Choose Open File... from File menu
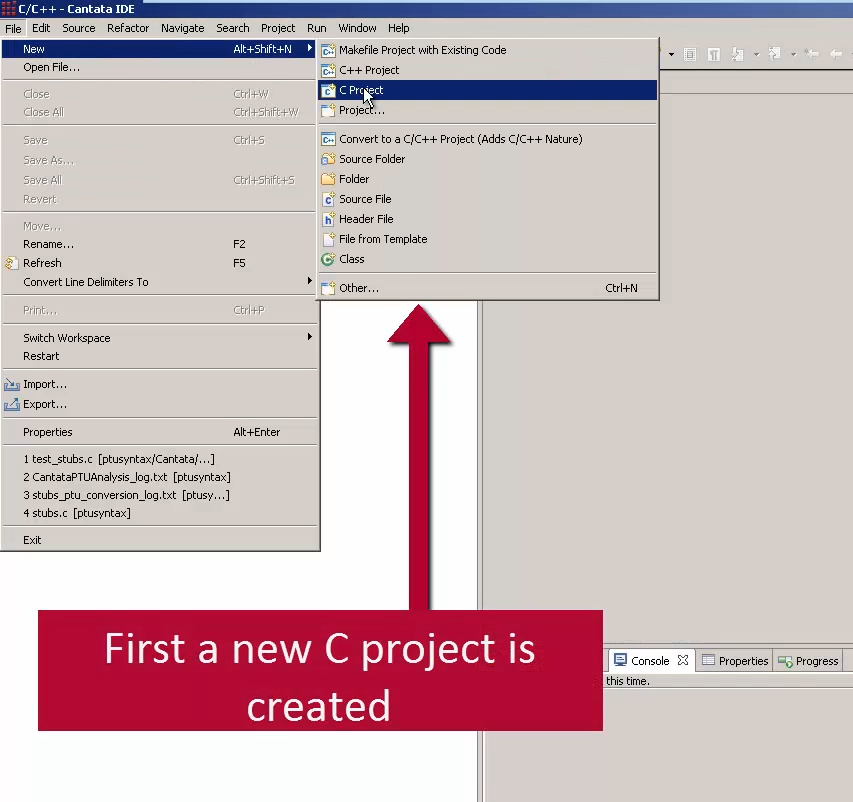This screenshot has width=853, height=802. tap(158, 67)
